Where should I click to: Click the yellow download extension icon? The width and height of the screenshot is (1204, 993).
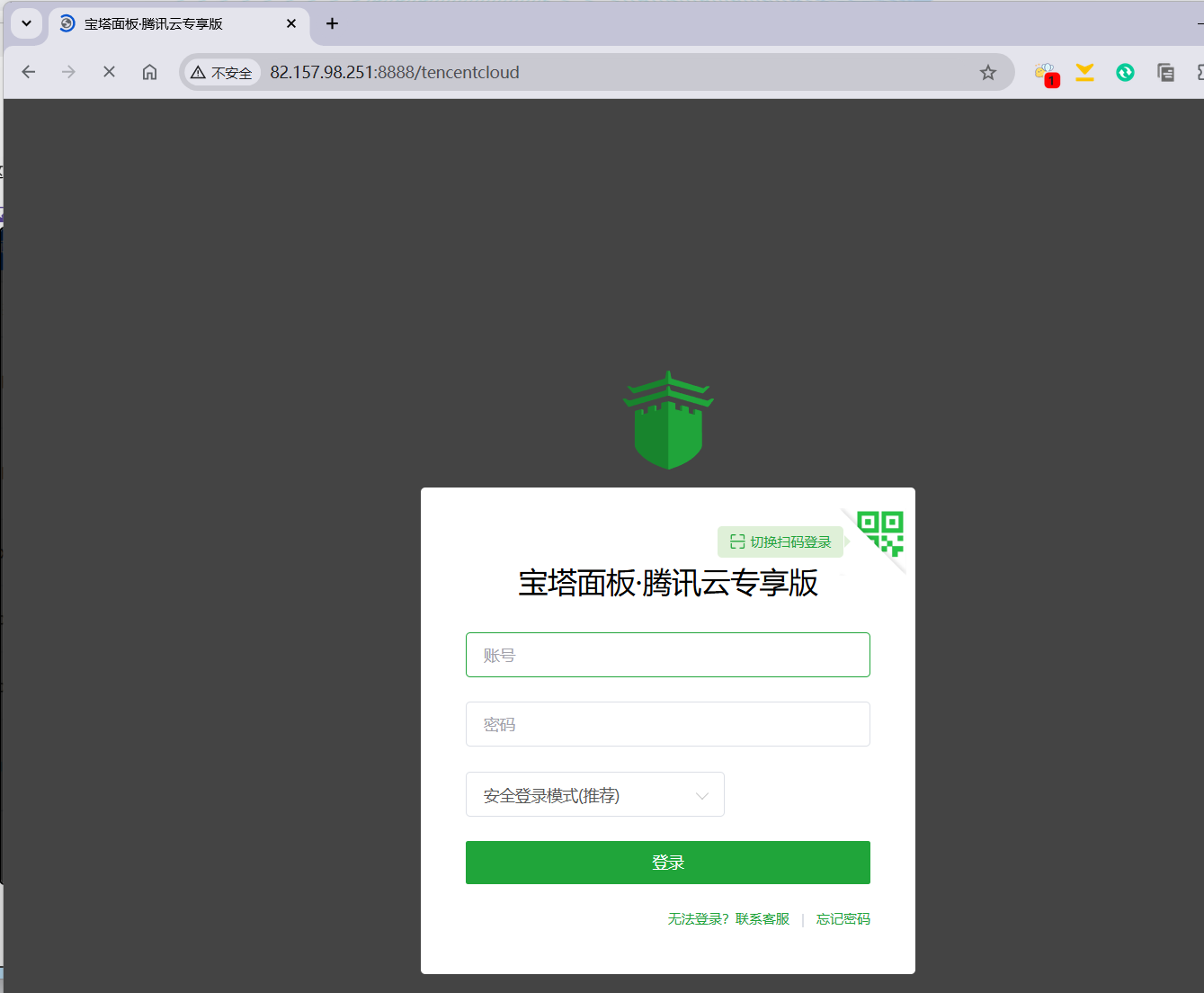[1085, 73]
